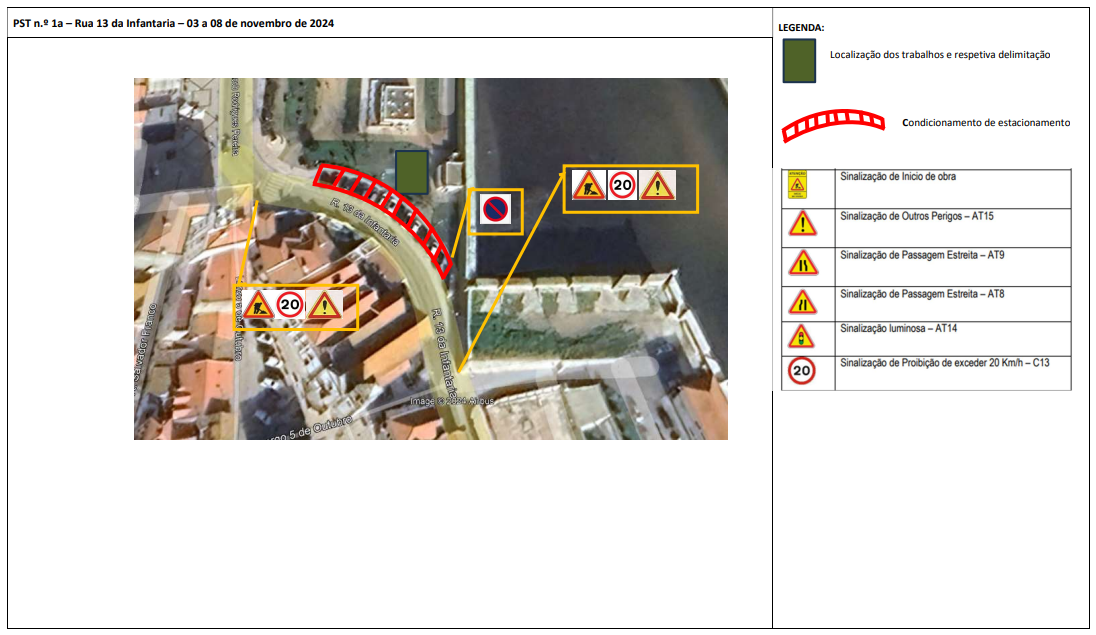Click the LEGENDA heading
The image size is (1096, 635).
pos(800,28)
